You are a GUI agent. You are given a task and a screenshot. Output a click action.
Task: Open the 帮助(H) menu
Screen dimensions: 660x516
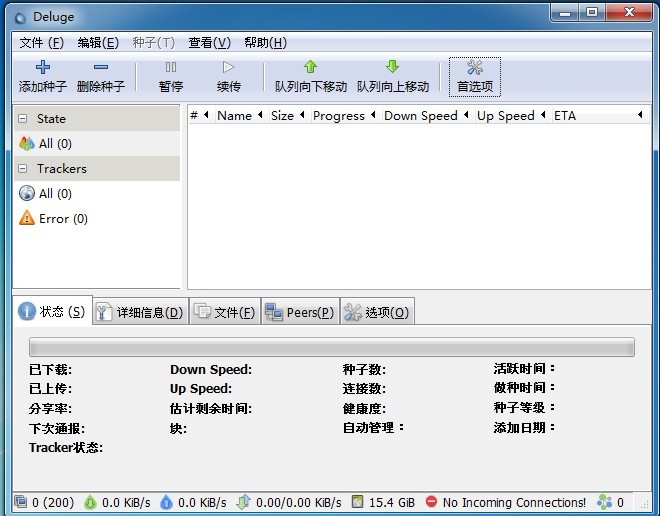tap(265, 43)
